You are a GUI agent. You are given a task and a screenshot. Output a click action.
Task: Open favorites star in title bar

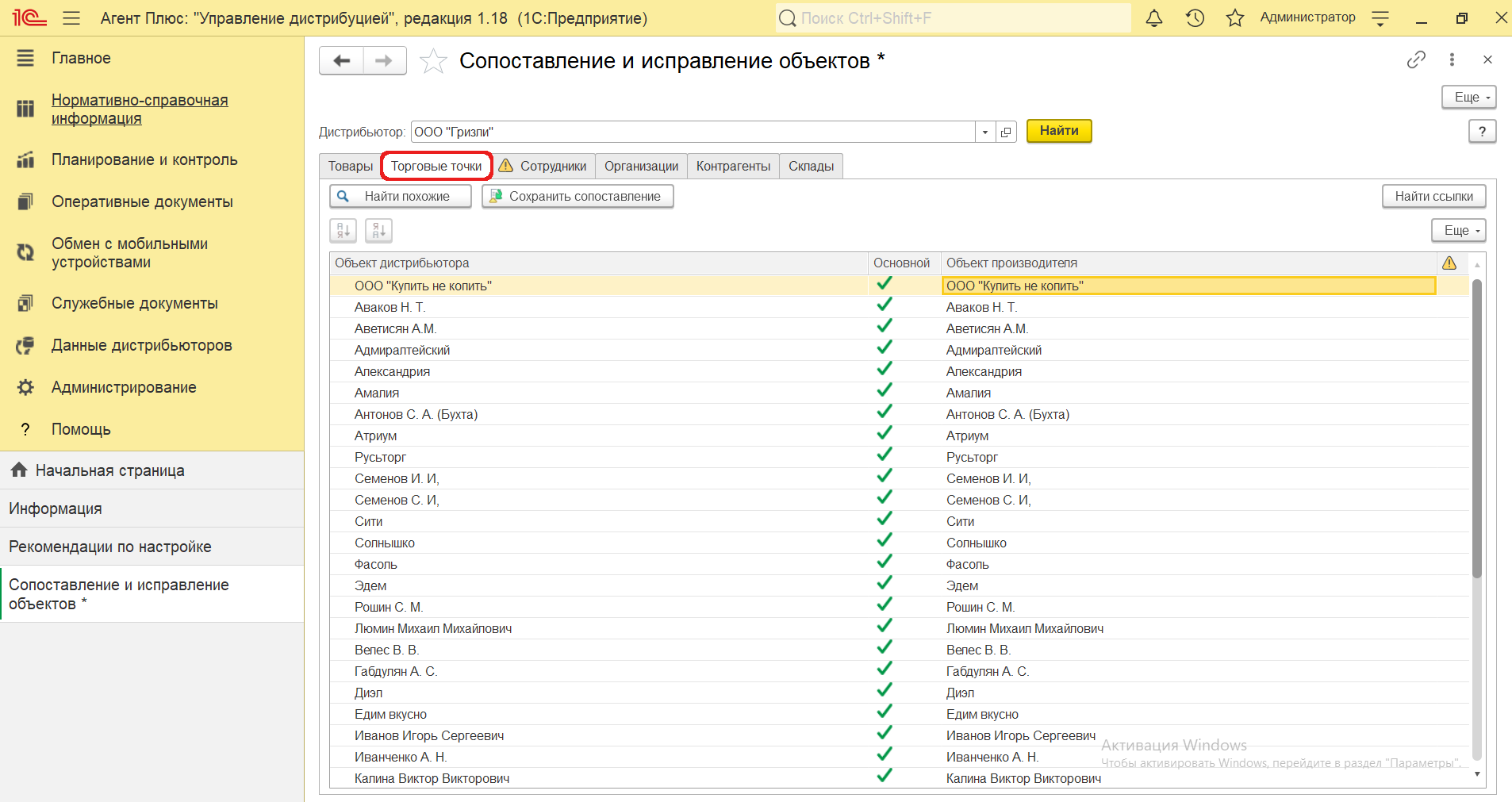(1235, 17)
